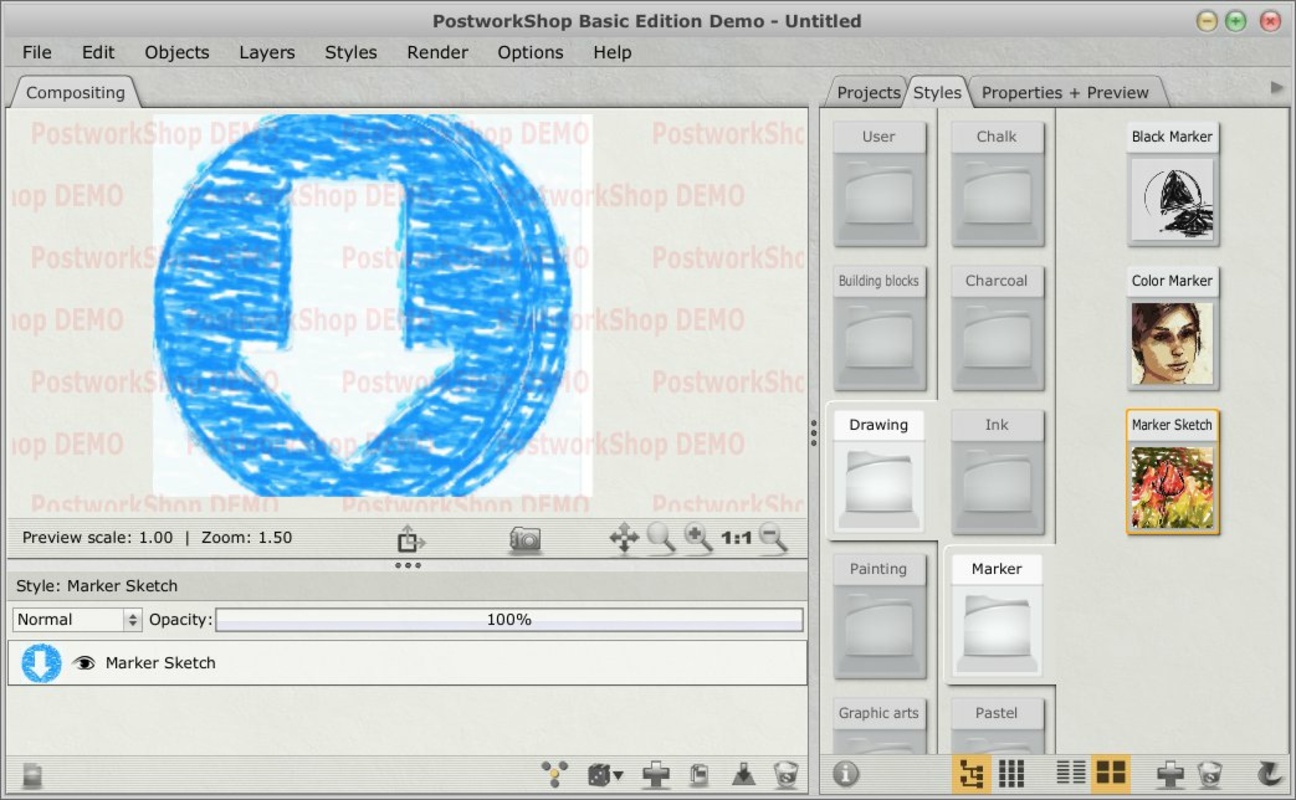1296x800 pixels.
Task: Open the Help menu
Action: [x=612, y=52]
